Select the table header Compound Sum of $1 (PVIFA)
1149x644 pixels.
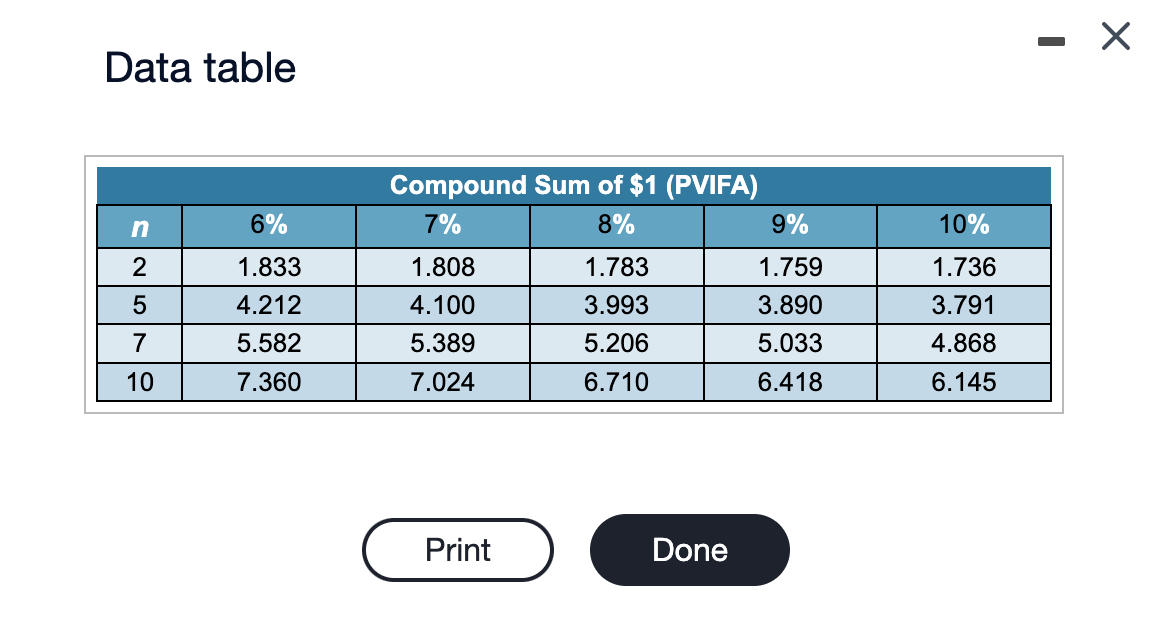573,185
